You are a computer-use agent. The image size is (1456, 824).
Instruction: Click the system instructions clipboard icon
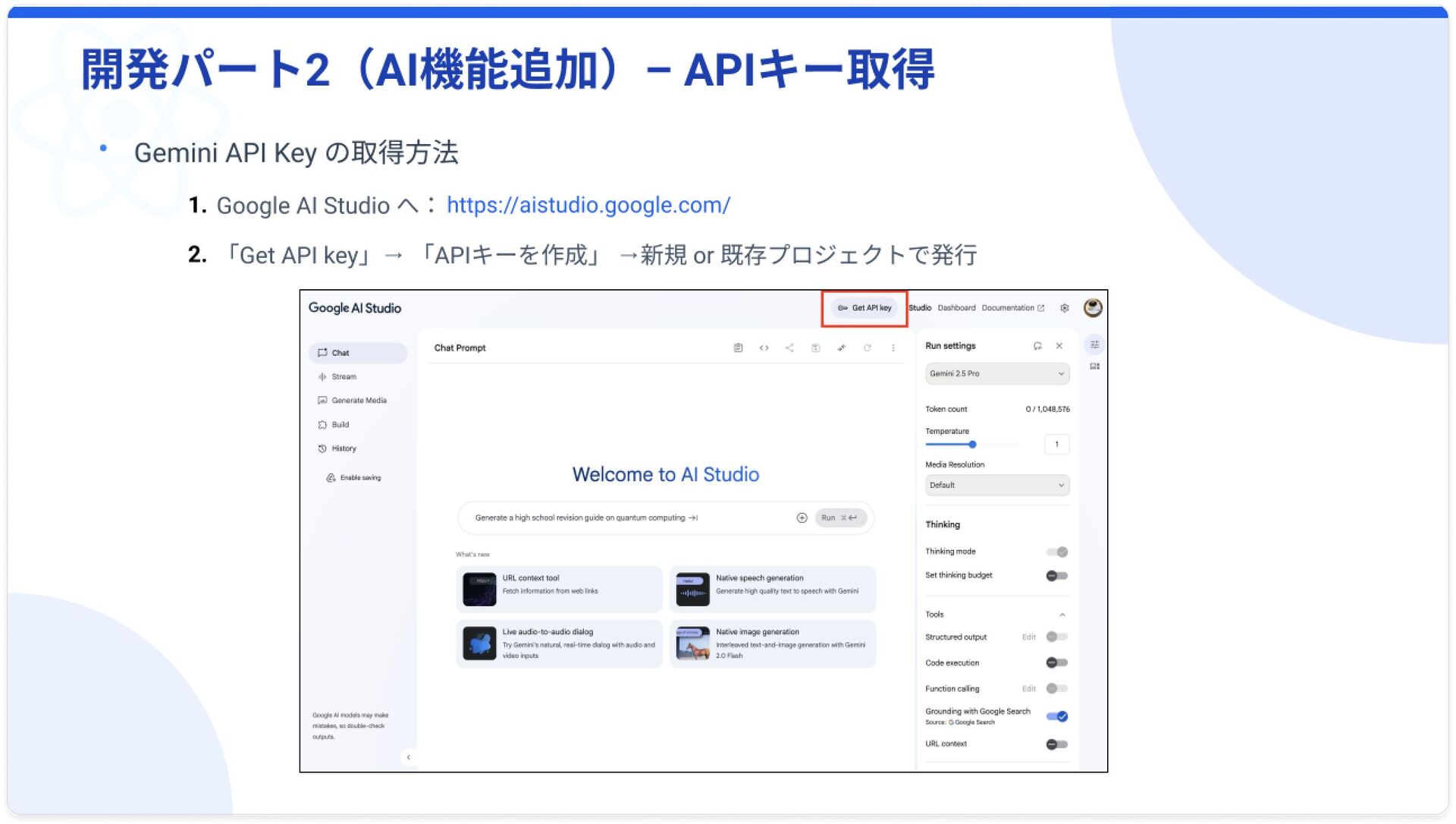point(738,348)
